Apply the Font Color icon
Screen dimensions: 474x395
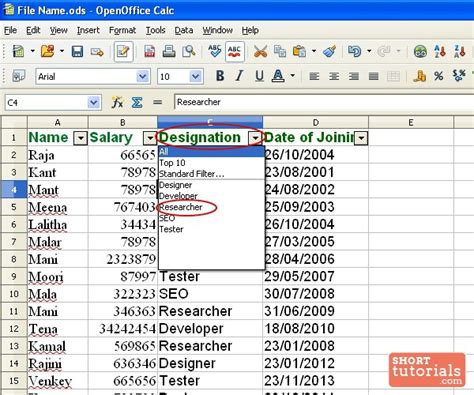point(278,76)
